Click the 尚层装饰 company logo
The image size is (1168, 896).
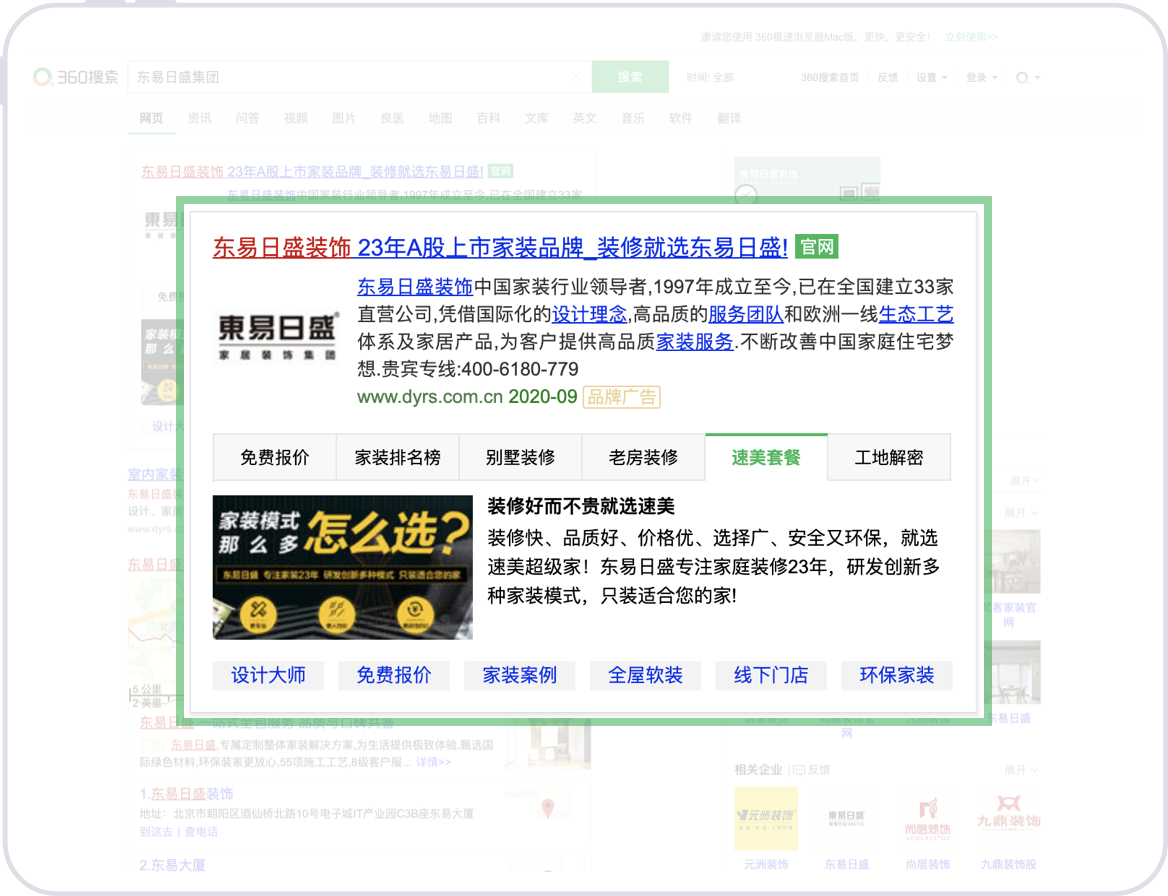927,819
